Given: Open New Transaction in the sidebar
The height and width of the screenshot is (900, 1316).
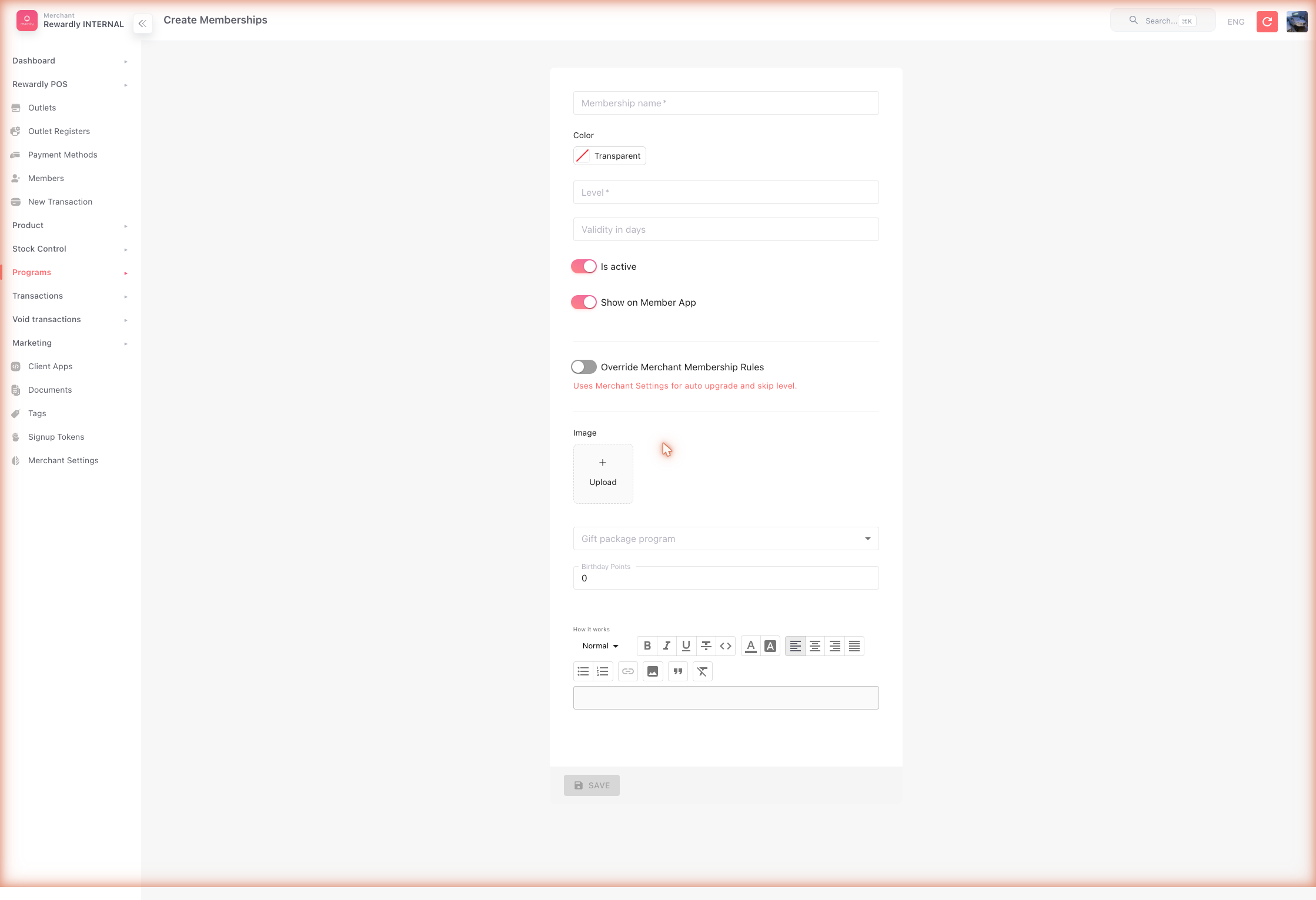Looking at the screenshot, I should (x=70, y=202).
